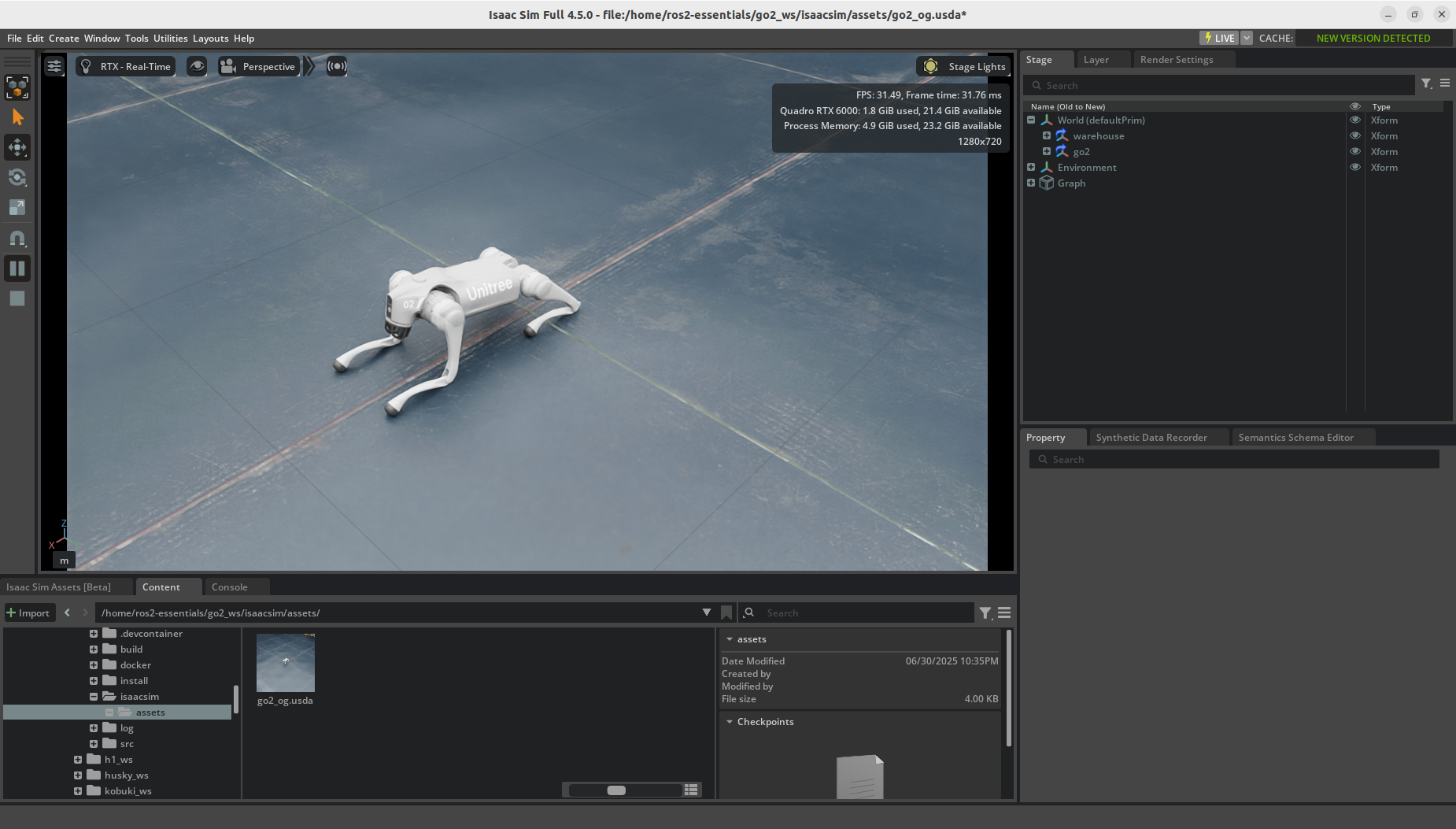Stop the simulation
The width and height of the screenshot is (1456, 829).
pos(17,298)
